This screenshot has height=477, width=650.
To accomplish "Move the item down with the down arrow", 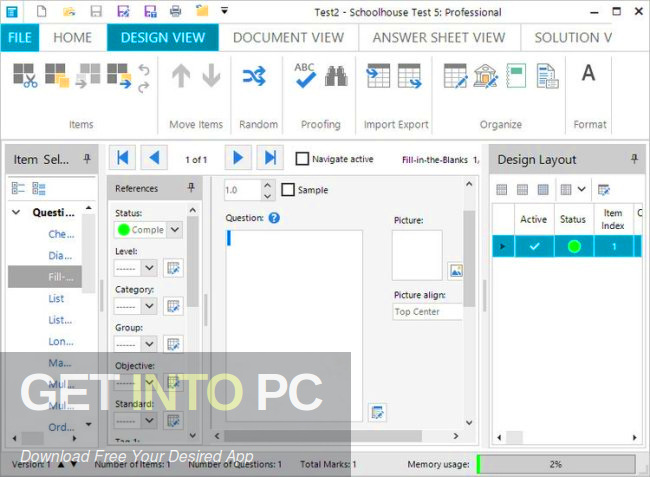I will click(x=211, y=75).
